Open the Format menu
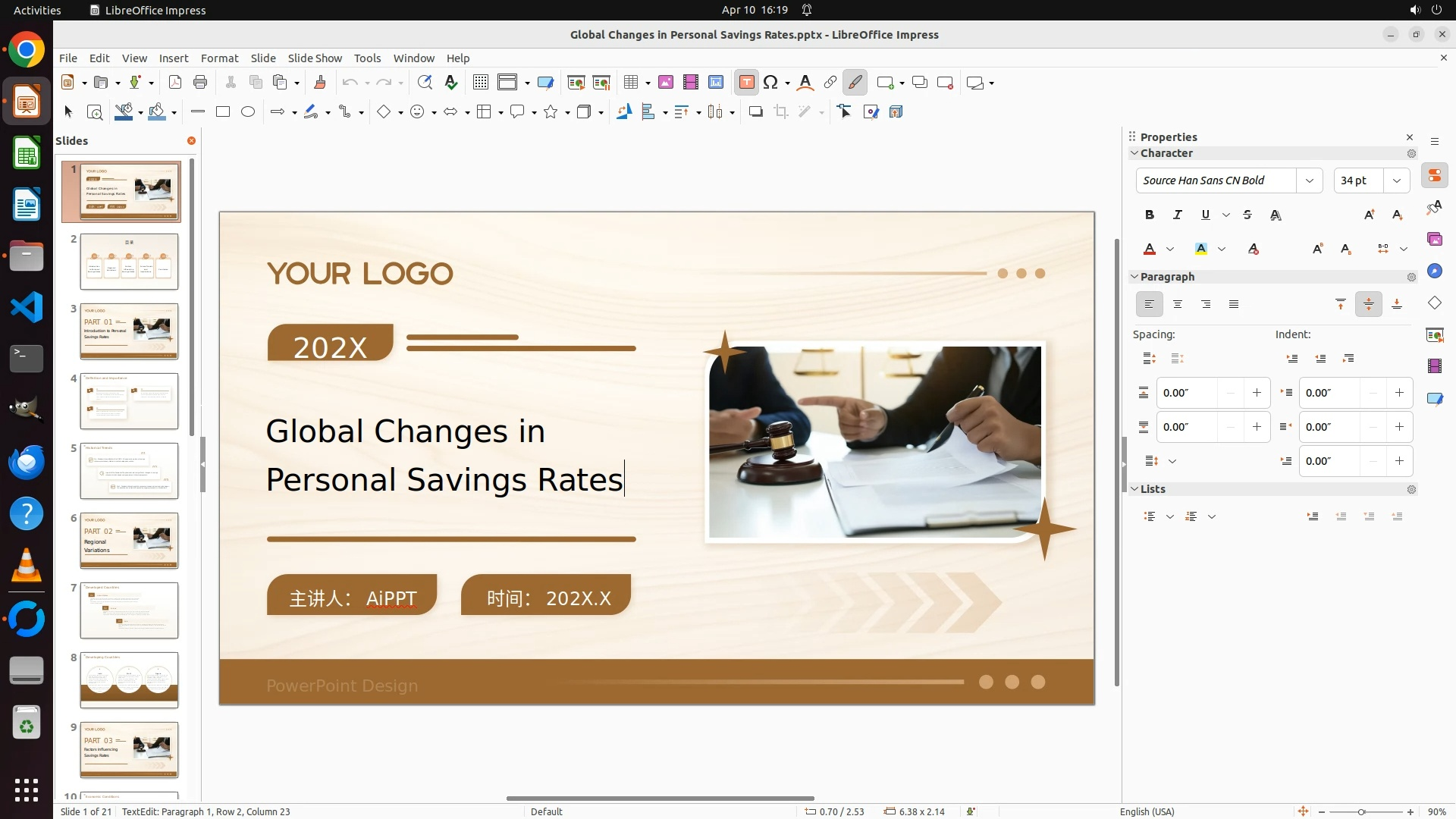Image resolution: width=1456 pixels, height=819 pixels. 219,58
